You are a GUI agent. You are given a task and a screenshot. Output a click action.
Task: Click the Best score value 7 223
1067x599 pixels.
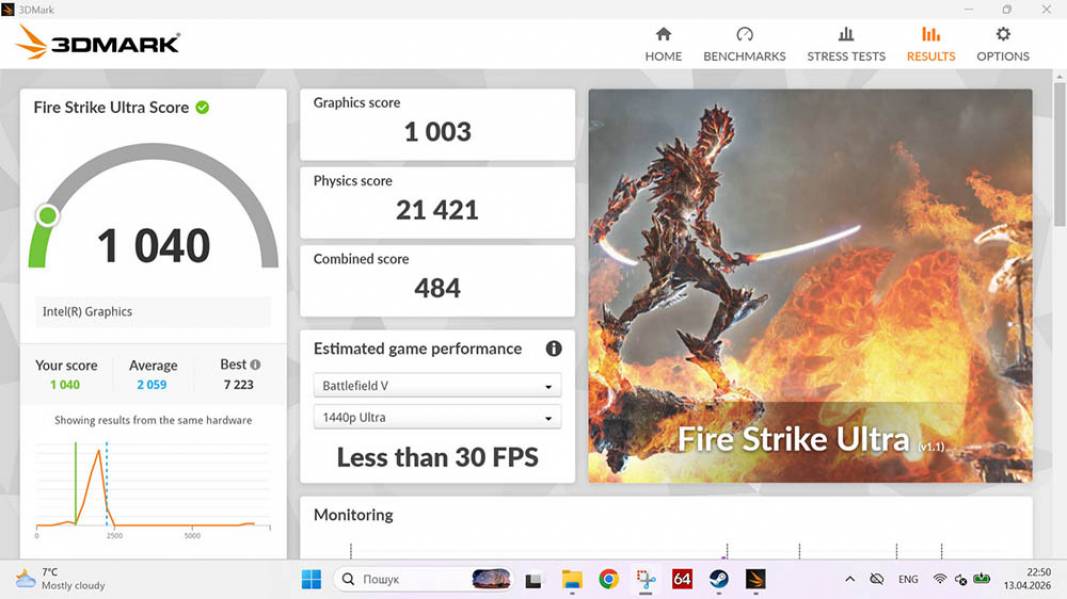(x=238, y=385)
